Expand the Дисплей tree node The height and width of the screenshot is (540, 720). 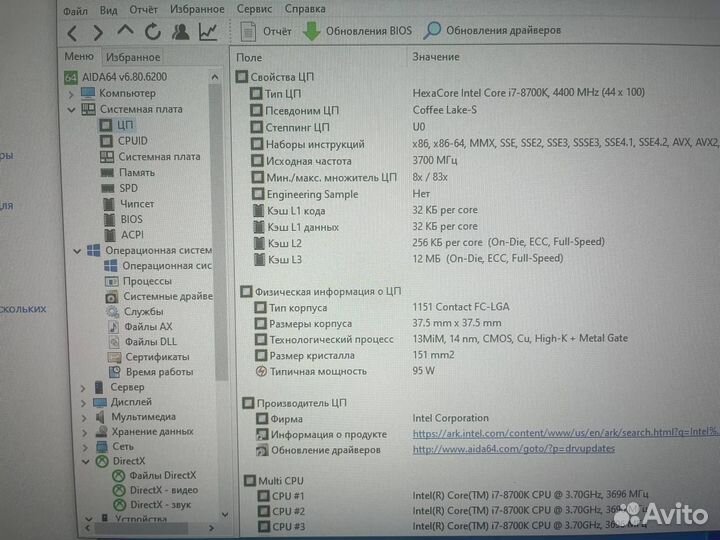[x=84, y=403]
